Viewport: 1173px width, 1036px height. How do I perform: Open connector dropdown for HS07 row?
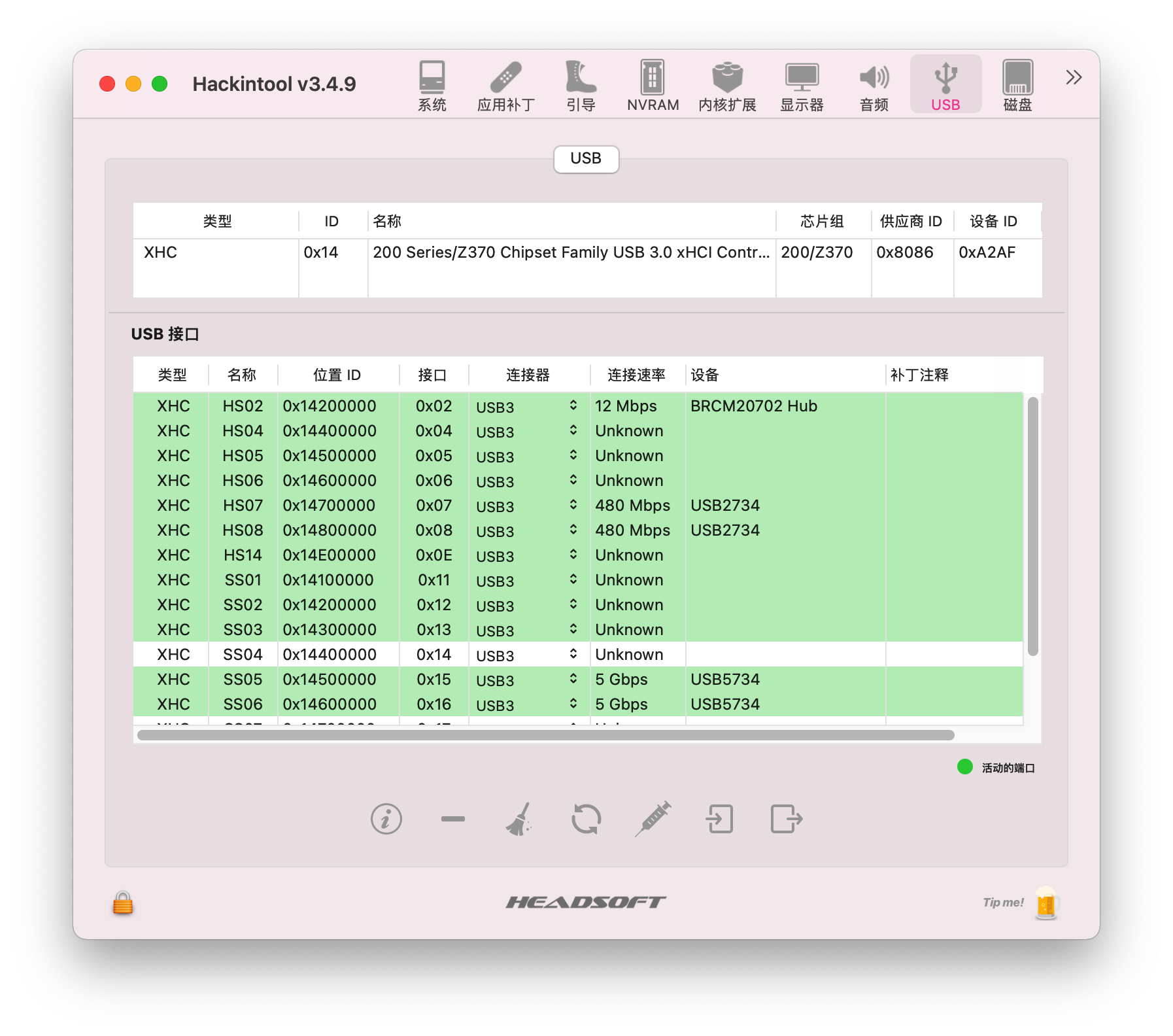coord(527,506)
